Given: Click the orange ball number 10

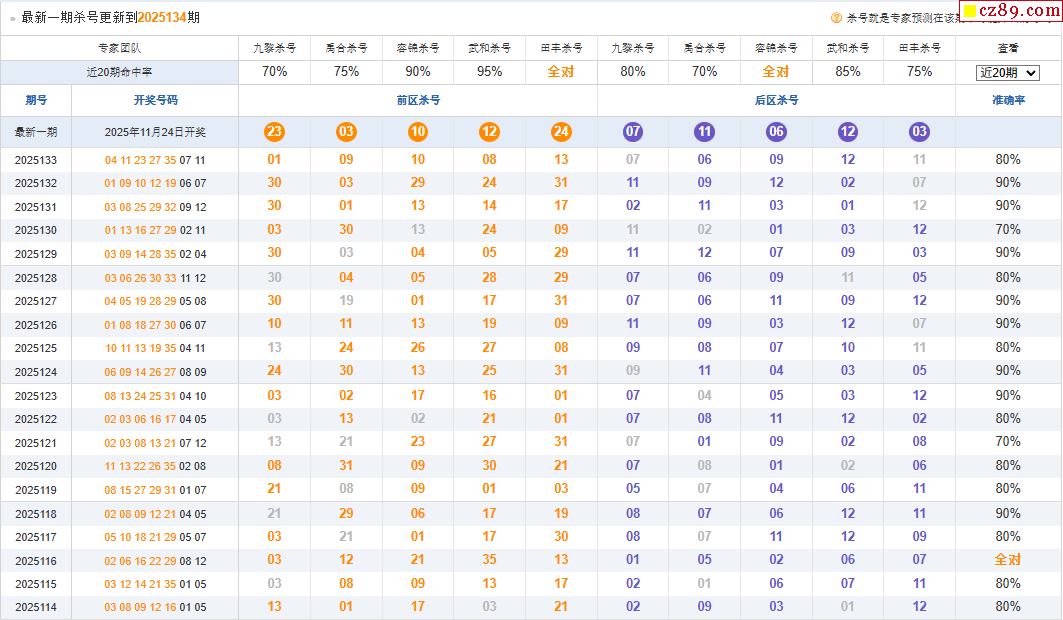Looking at the screenshot, I should click(x=418, y=132).
